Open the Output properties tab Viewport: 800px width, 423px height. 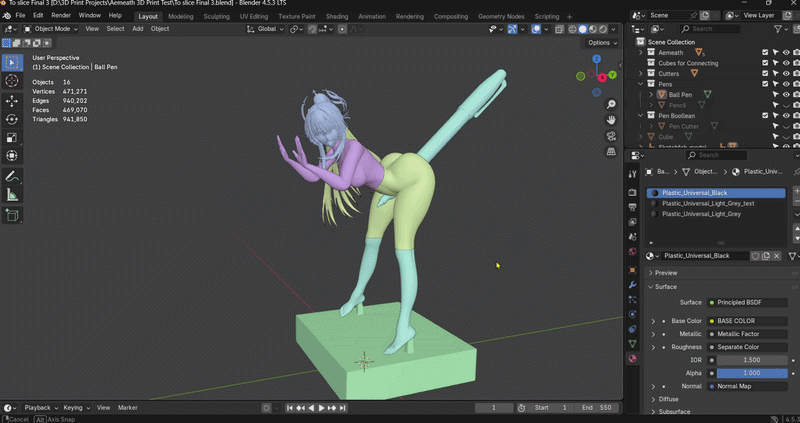(x=633, y=207)
